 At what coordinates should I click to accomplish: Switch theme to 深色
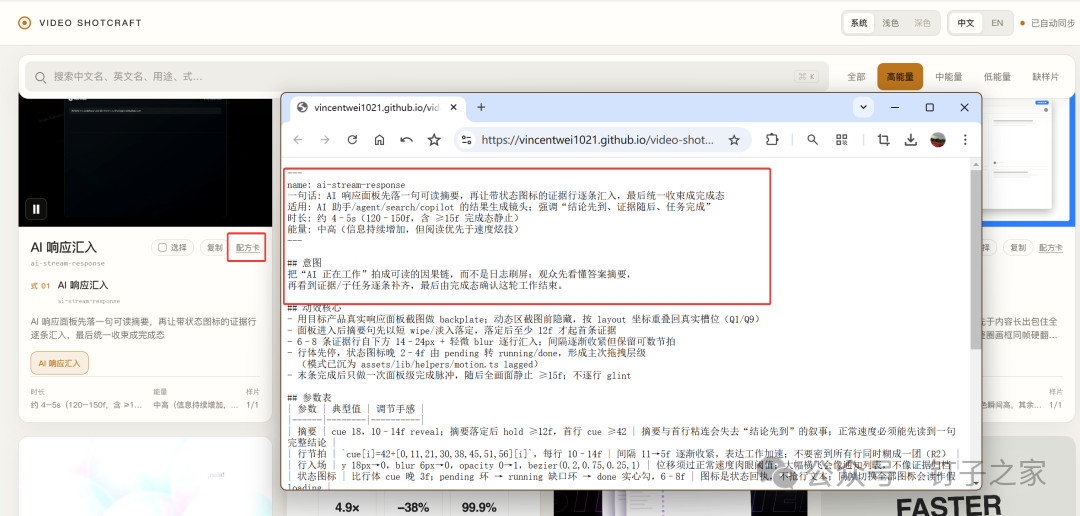[x=922, y=23]
